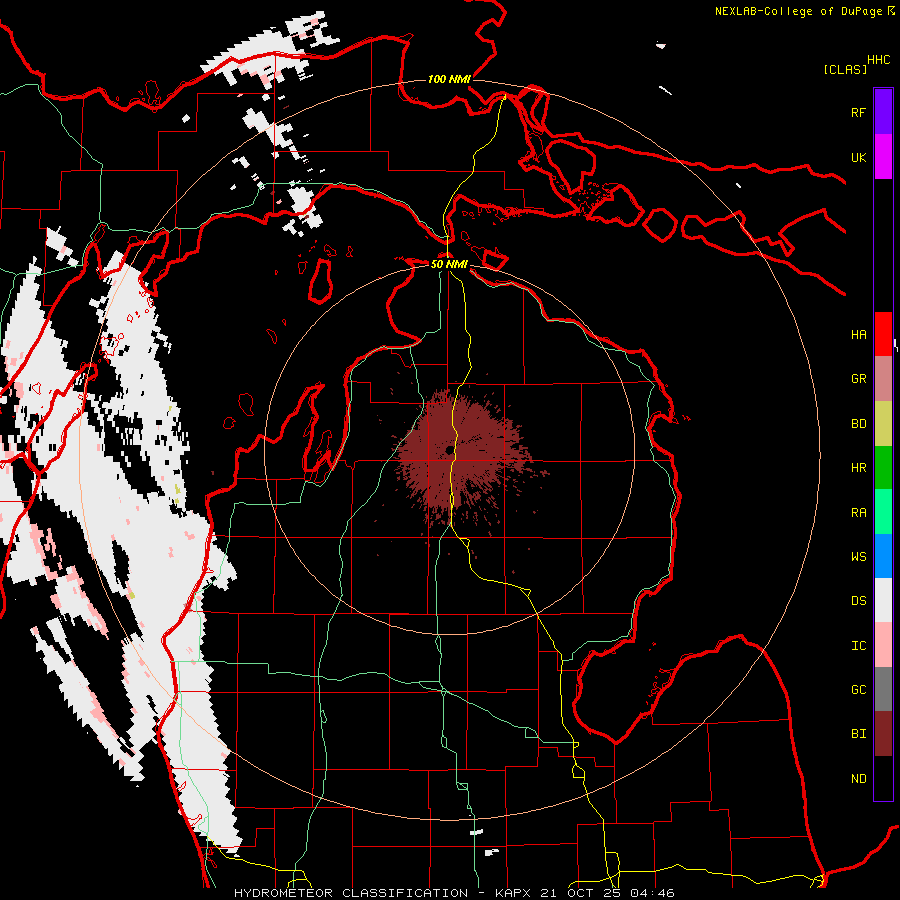Click the RF purple legend swatch
900x900 pixels.
[x=883, y=112]
